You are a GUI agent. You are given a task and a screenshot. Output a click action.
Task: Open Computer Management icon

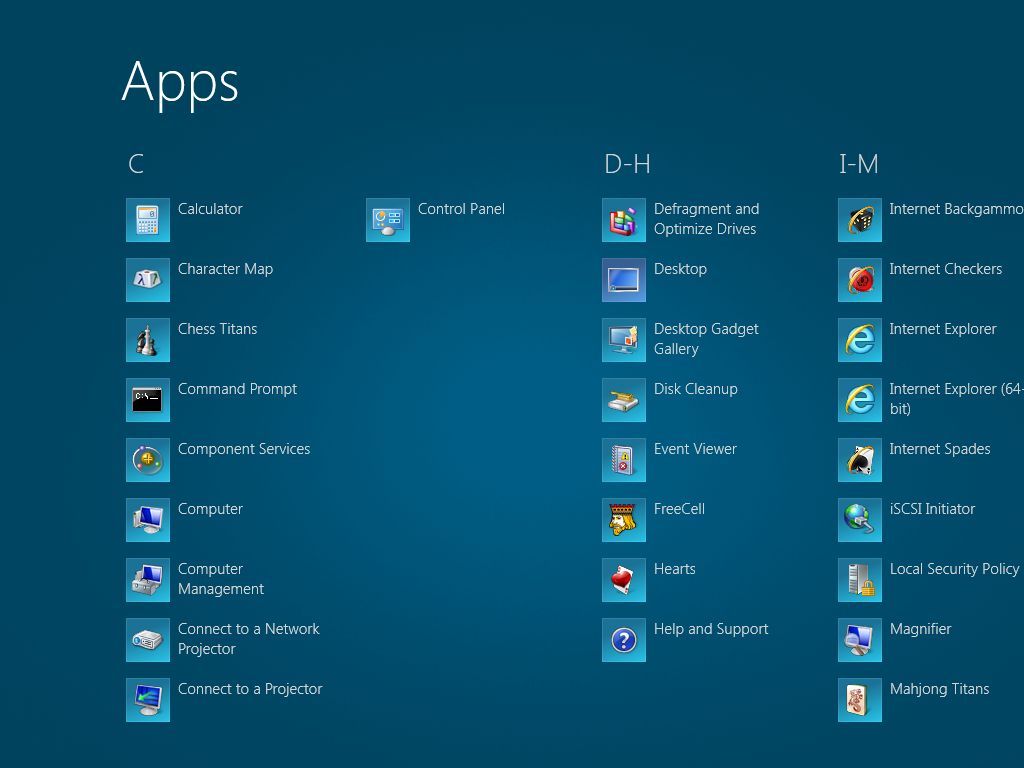[x=148, y=581]
